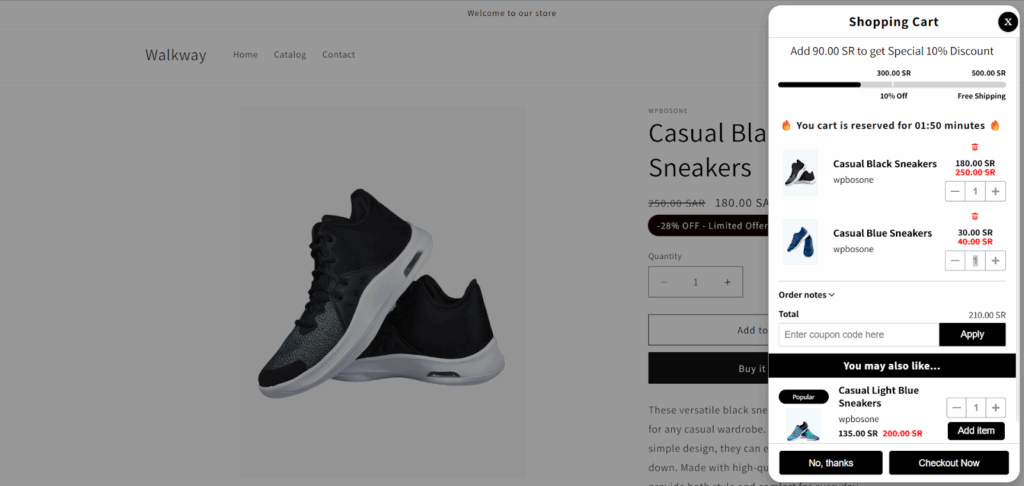Screen dimensions: 1024x486
Task: Proceed with Checkout Now button
Action: (x=949, y=462)
